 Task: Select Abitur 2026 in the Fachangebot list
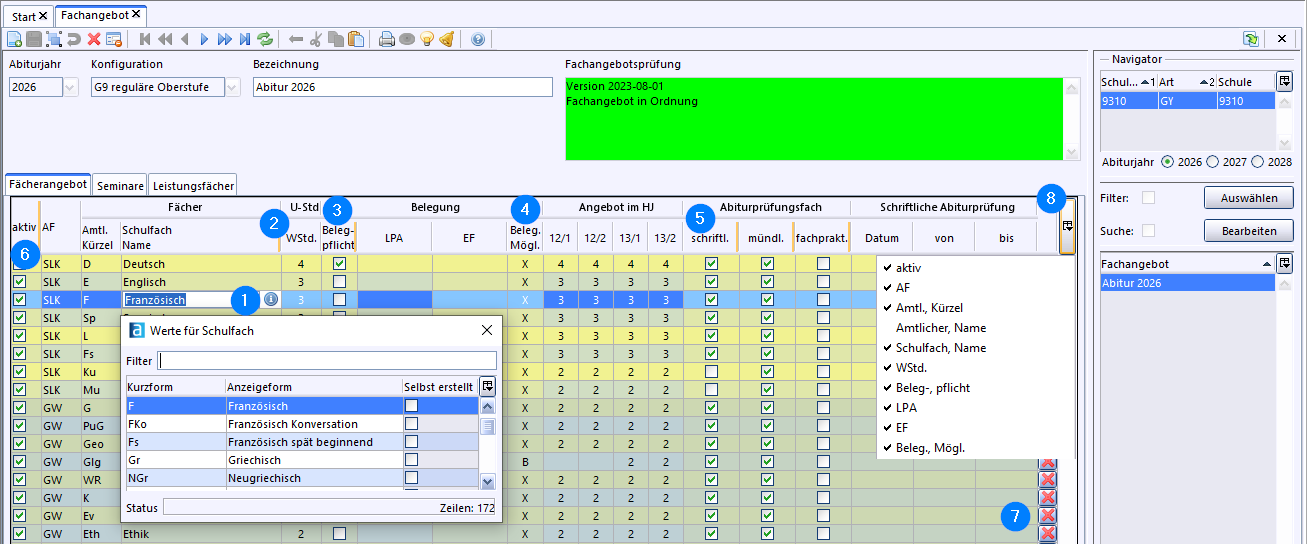coord(1188,283)
